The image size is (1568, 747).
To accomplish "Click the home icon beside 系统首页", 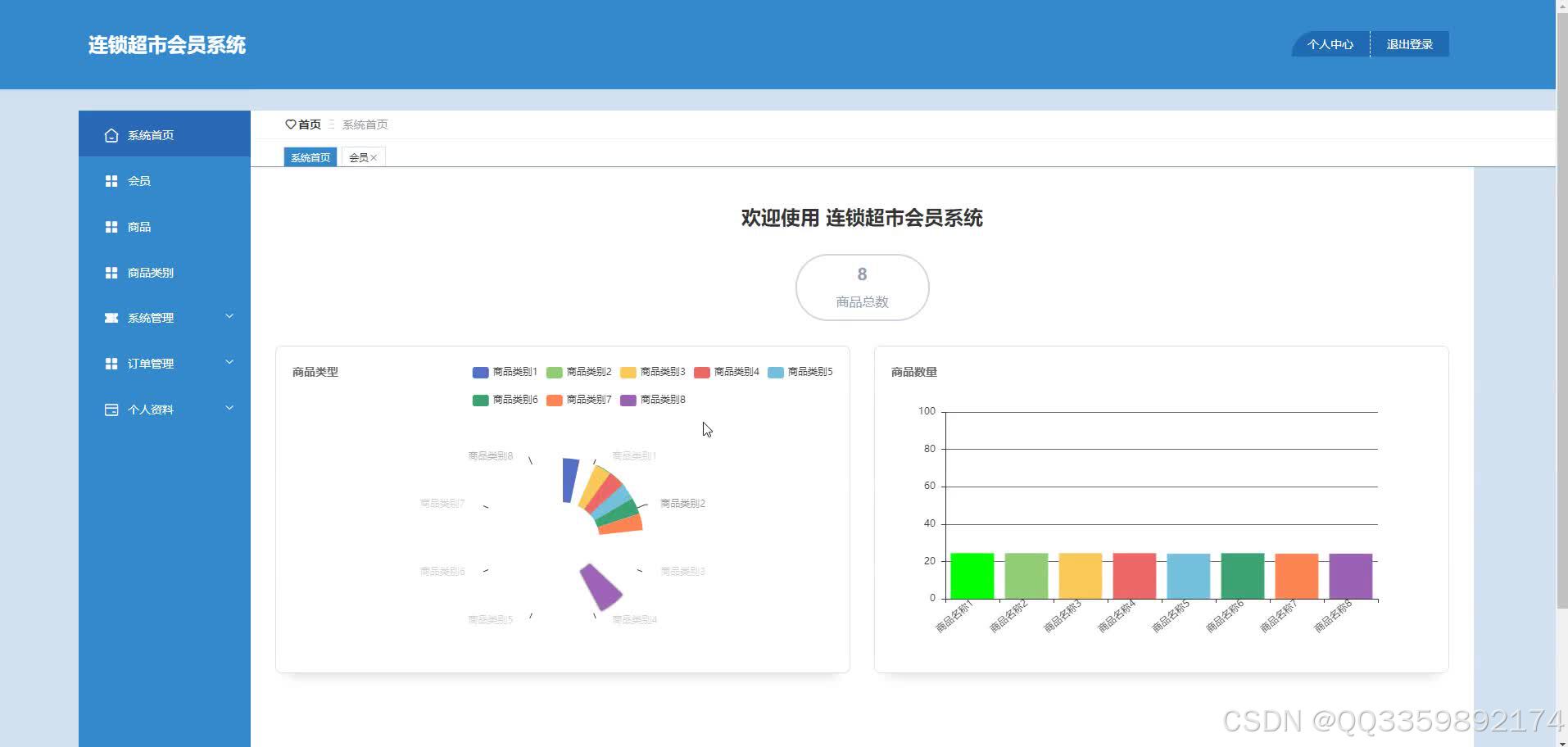I will pos(111,135).
